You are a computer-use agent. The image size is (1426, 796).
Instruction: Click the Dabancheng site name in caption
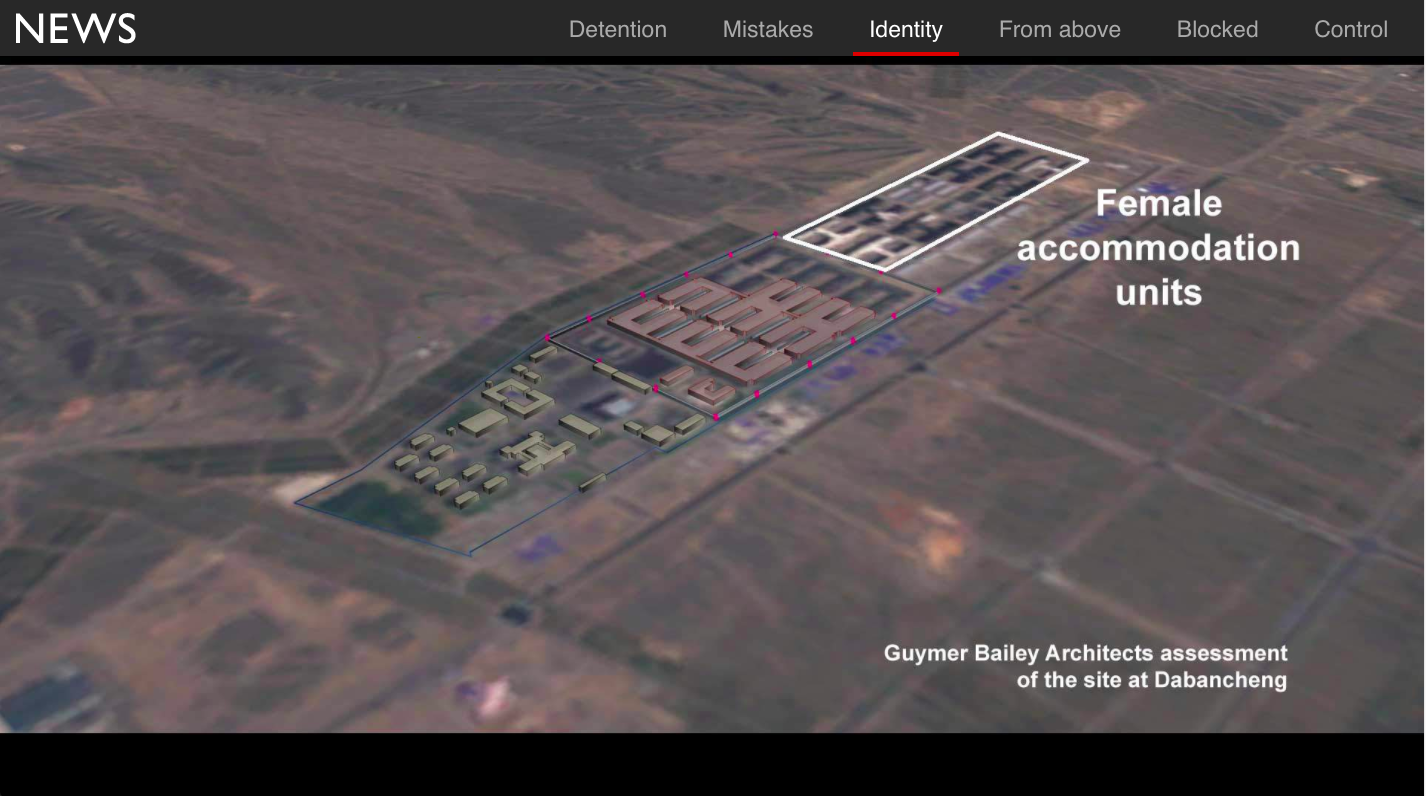click(x=1220, y=681)
